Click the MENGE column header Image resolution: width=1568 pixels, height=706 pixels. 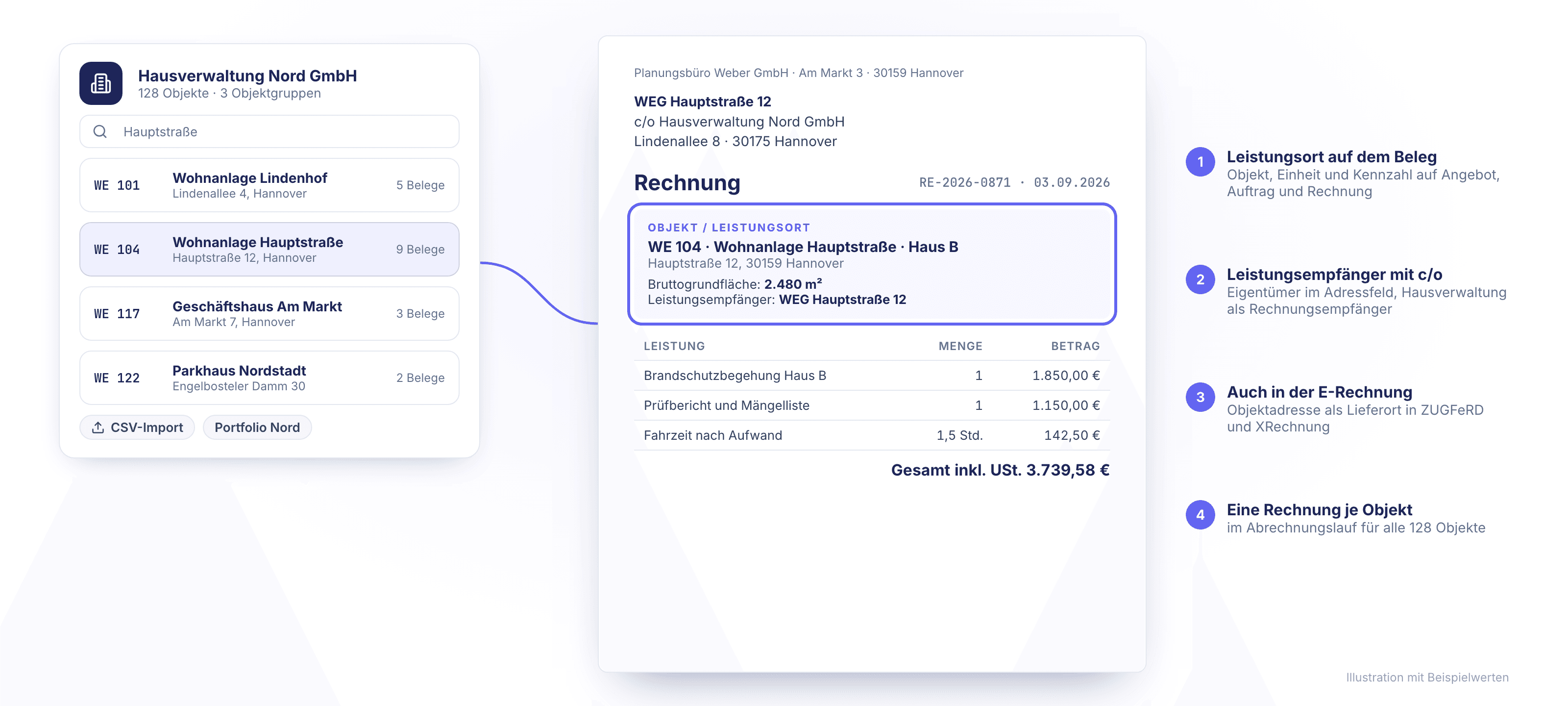pos(960,346)
